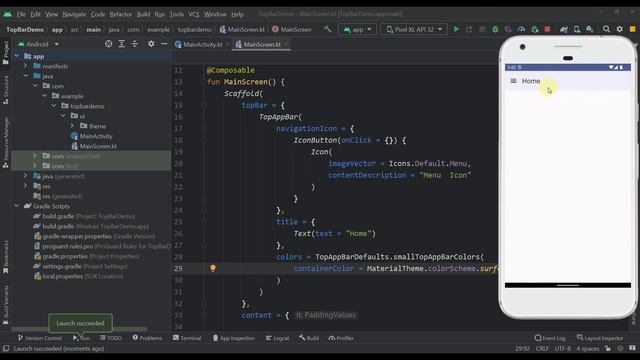Click the UTF-8 encoding indicator
This screenshot has width=640, height=360.
(x=562, y=349)
